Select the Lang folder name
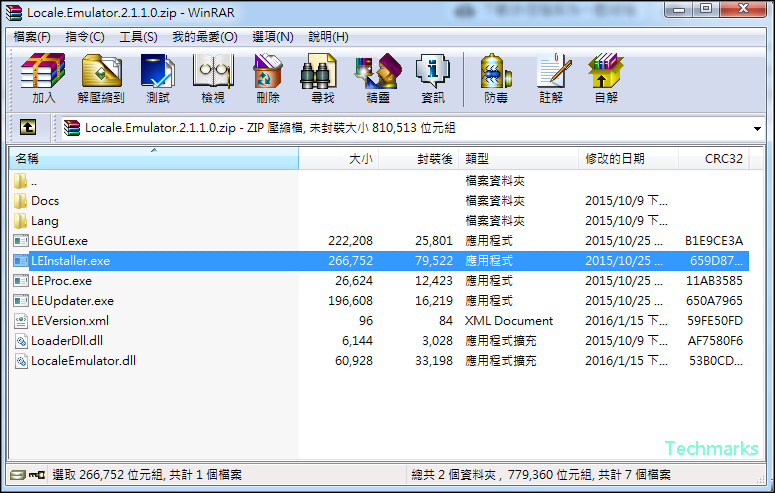The width and height of the screenshot is (775, 493). 44,221
